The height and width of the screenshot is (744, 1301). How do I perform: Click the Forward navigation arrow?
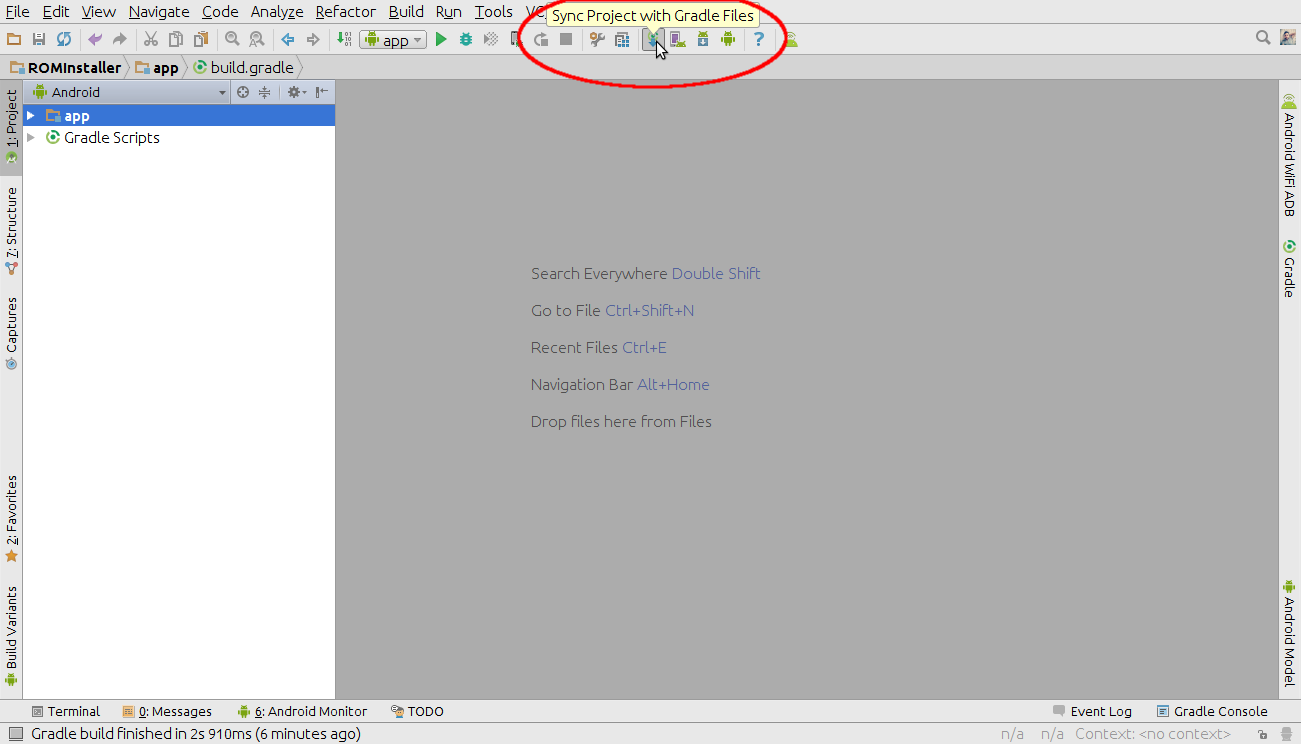click(313, 39)
